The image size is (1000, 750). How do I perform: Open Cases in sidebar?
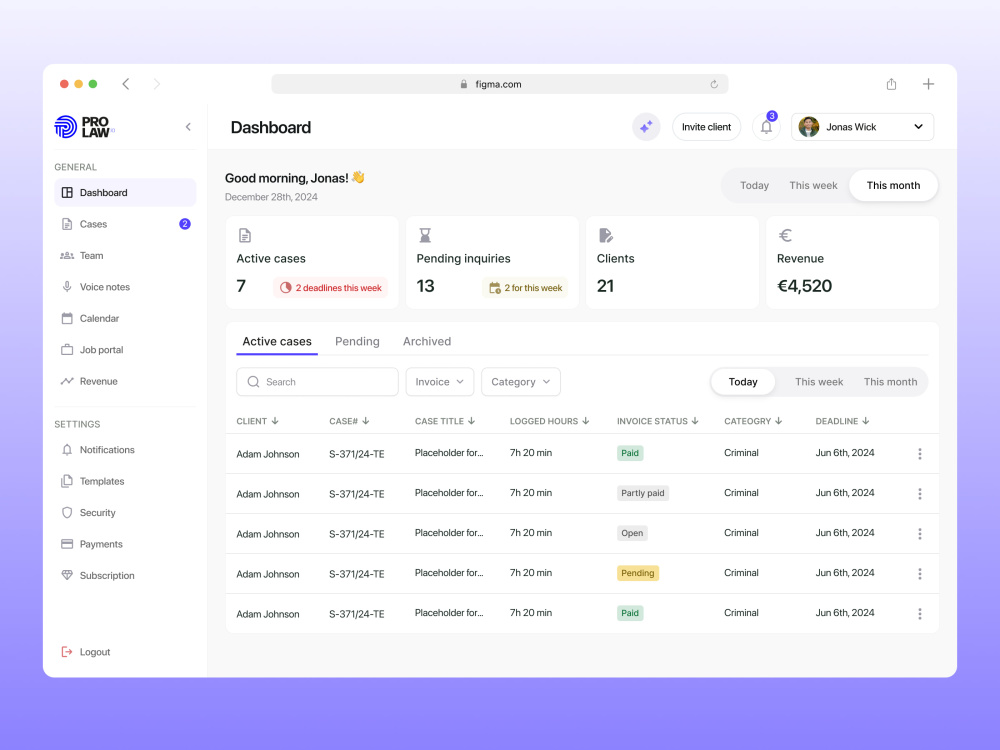pos(125,224)
